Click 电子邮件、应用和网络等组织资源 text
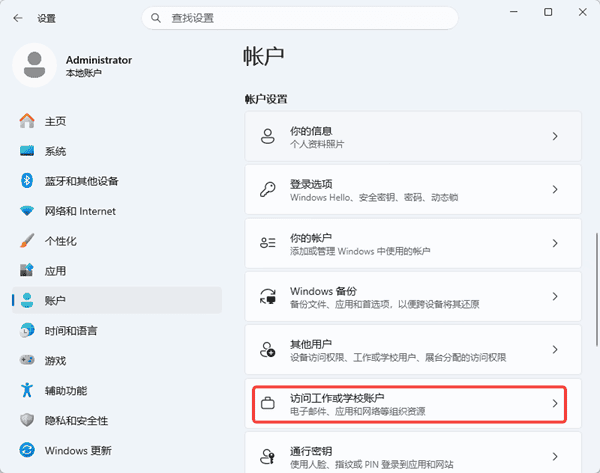 [x=357, y=411]
